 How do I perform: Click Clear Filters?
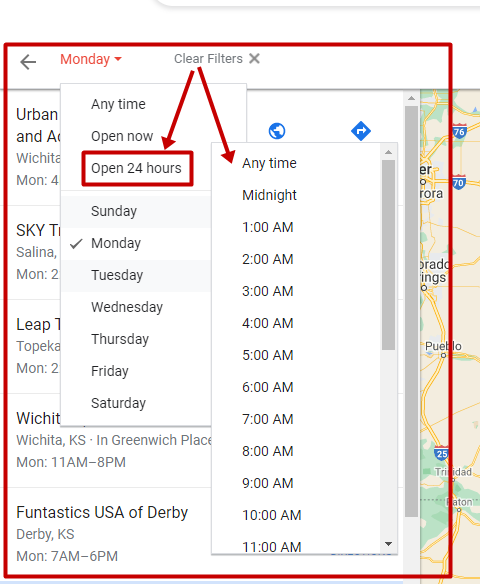[x=209, y=58]
